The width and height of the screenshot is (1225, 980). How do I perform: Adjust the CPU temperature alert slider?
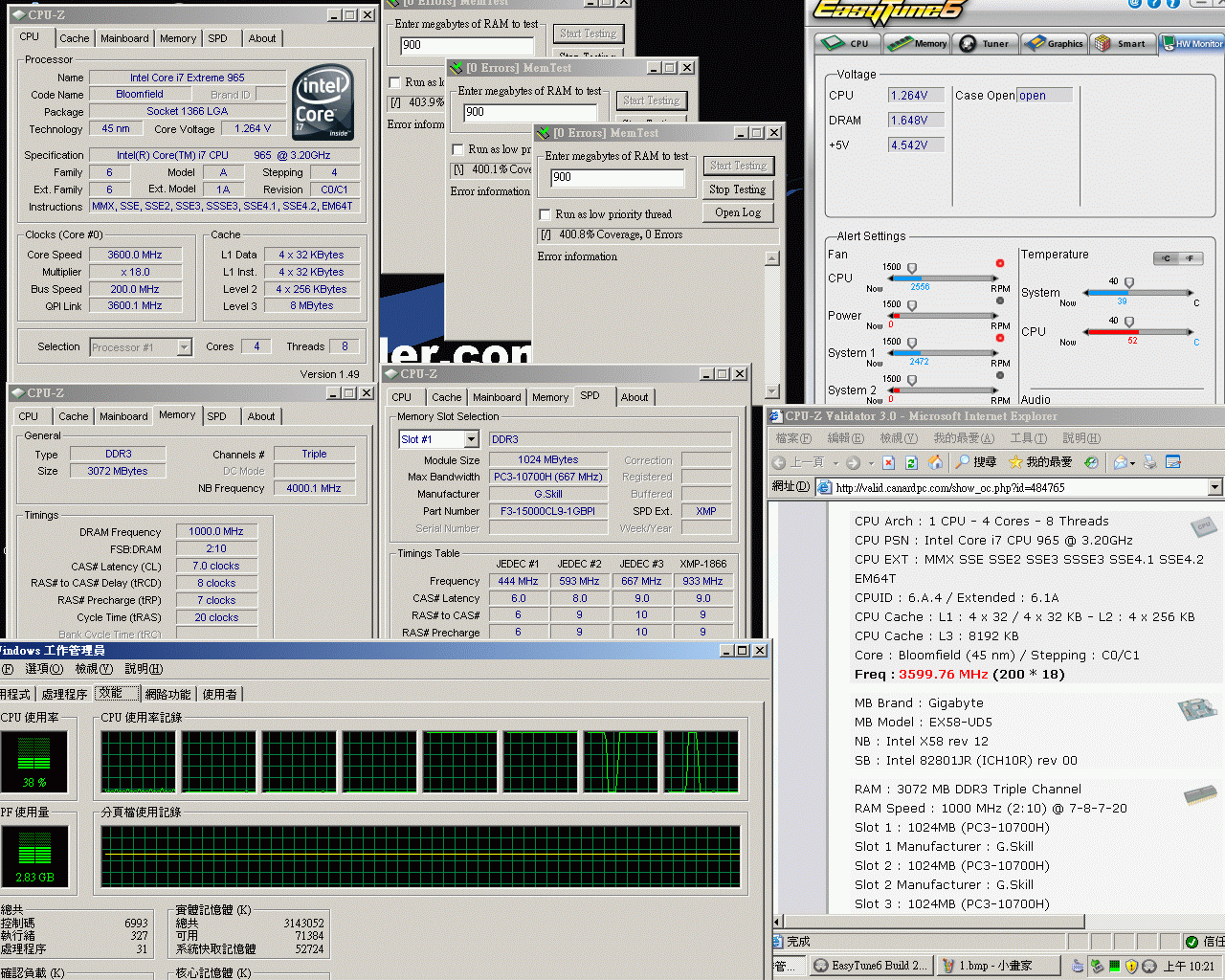(1129, 323)
